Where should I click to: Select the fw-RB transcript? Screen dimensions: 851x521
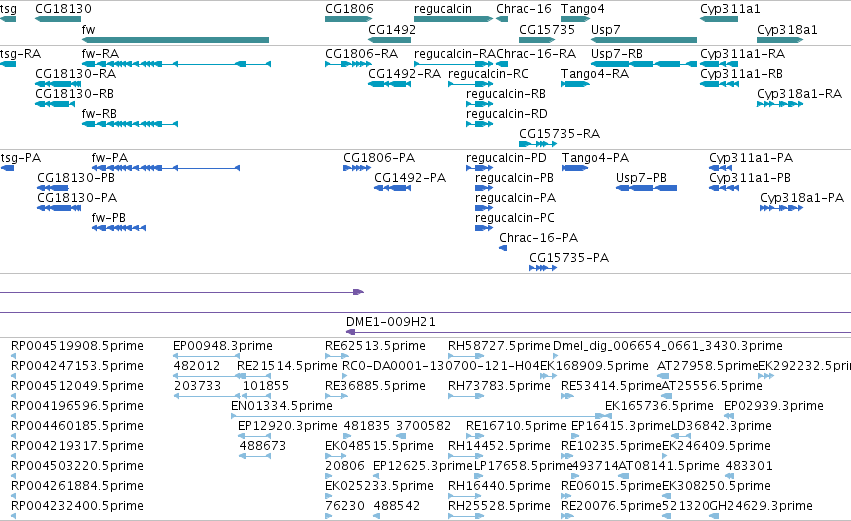130,124
